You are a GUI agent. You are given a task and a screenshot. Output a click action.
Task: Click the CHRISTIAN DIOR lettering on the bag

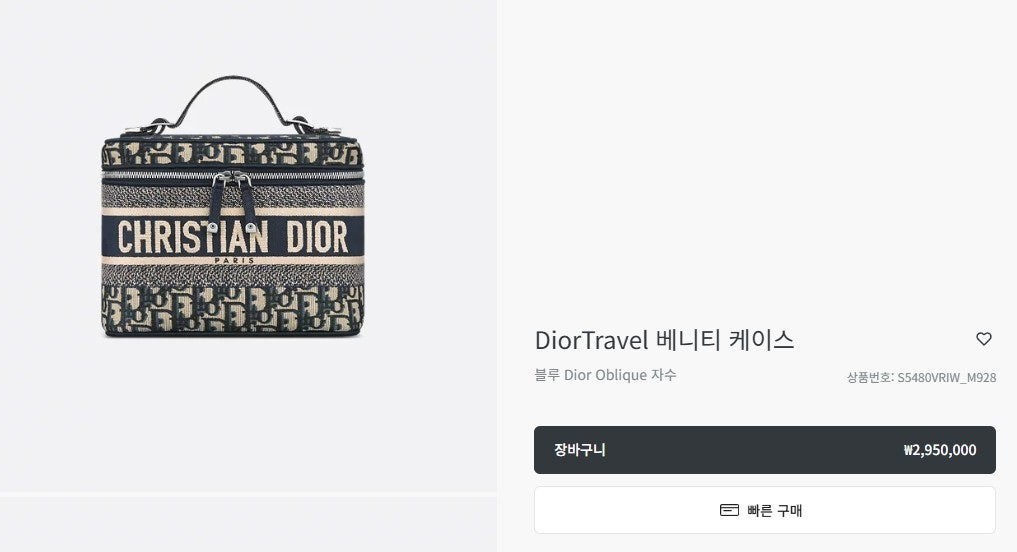point(232,237)
